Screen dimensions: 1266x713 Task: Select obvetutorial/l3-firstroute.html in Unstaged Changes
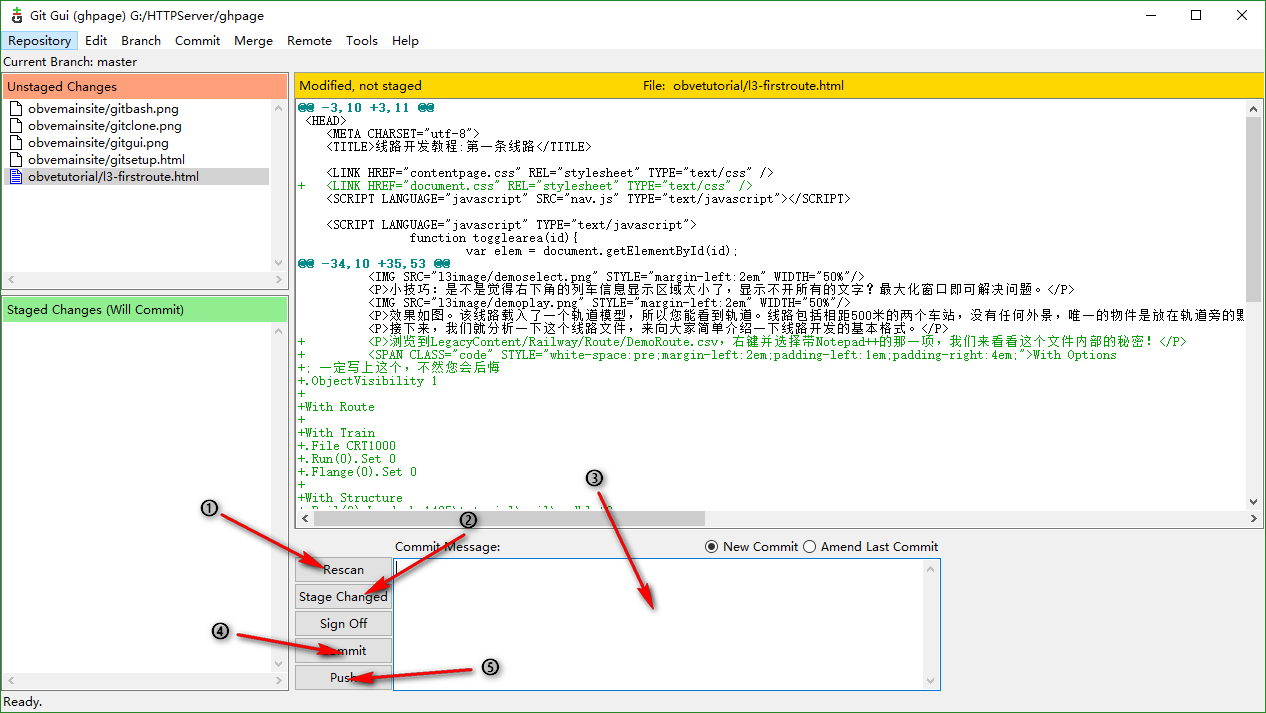click(113, 177)
